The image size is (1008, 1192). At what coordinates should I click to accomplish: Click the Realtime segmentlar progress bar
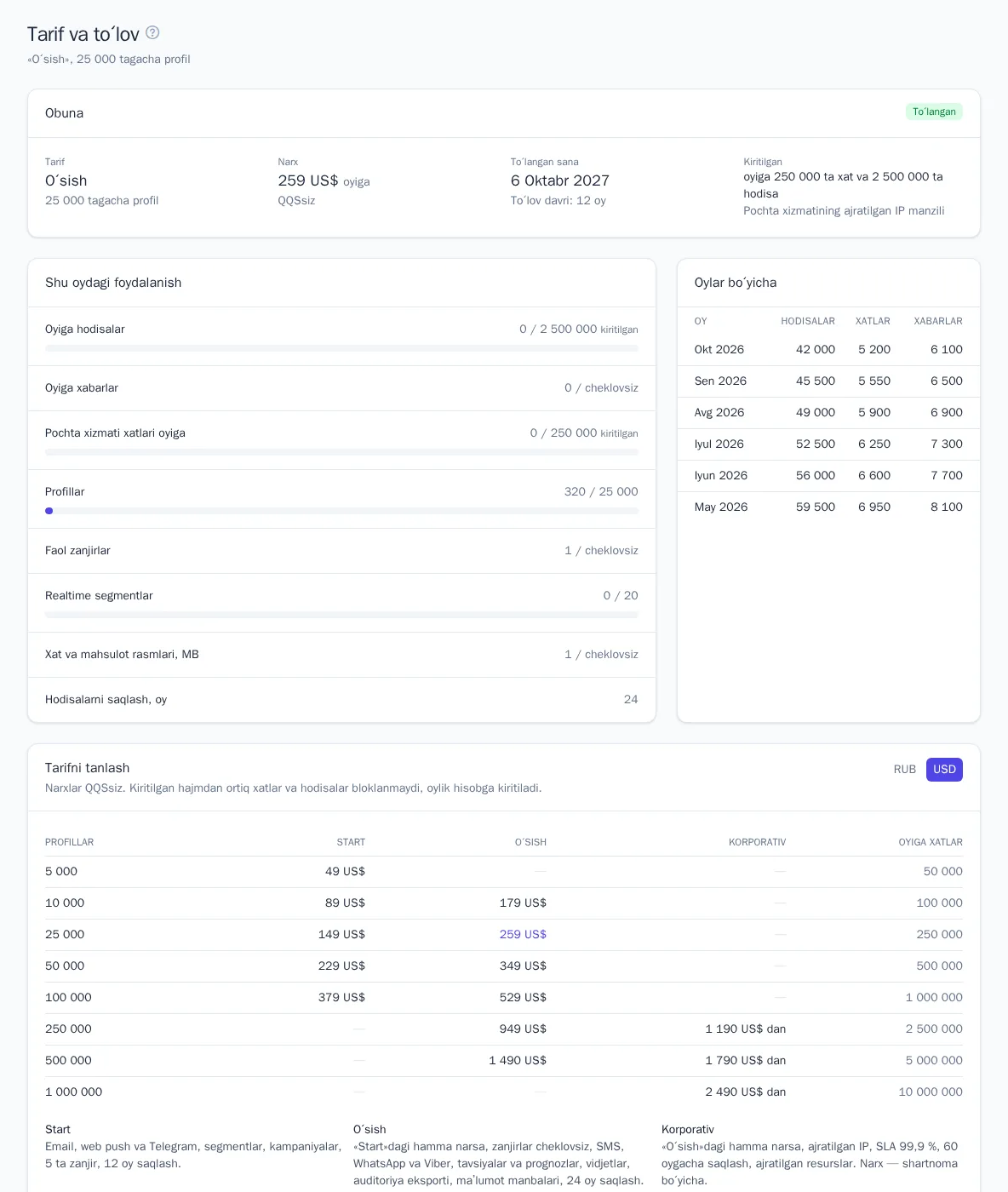pyautogui.click(x=341, y=615)
